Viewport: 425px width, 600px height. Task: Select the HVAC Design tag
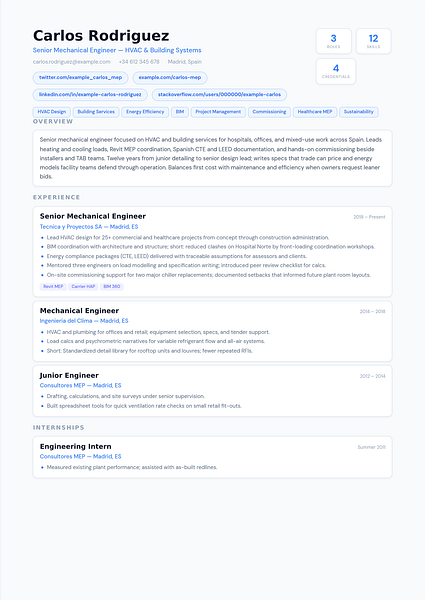[52, 112]
